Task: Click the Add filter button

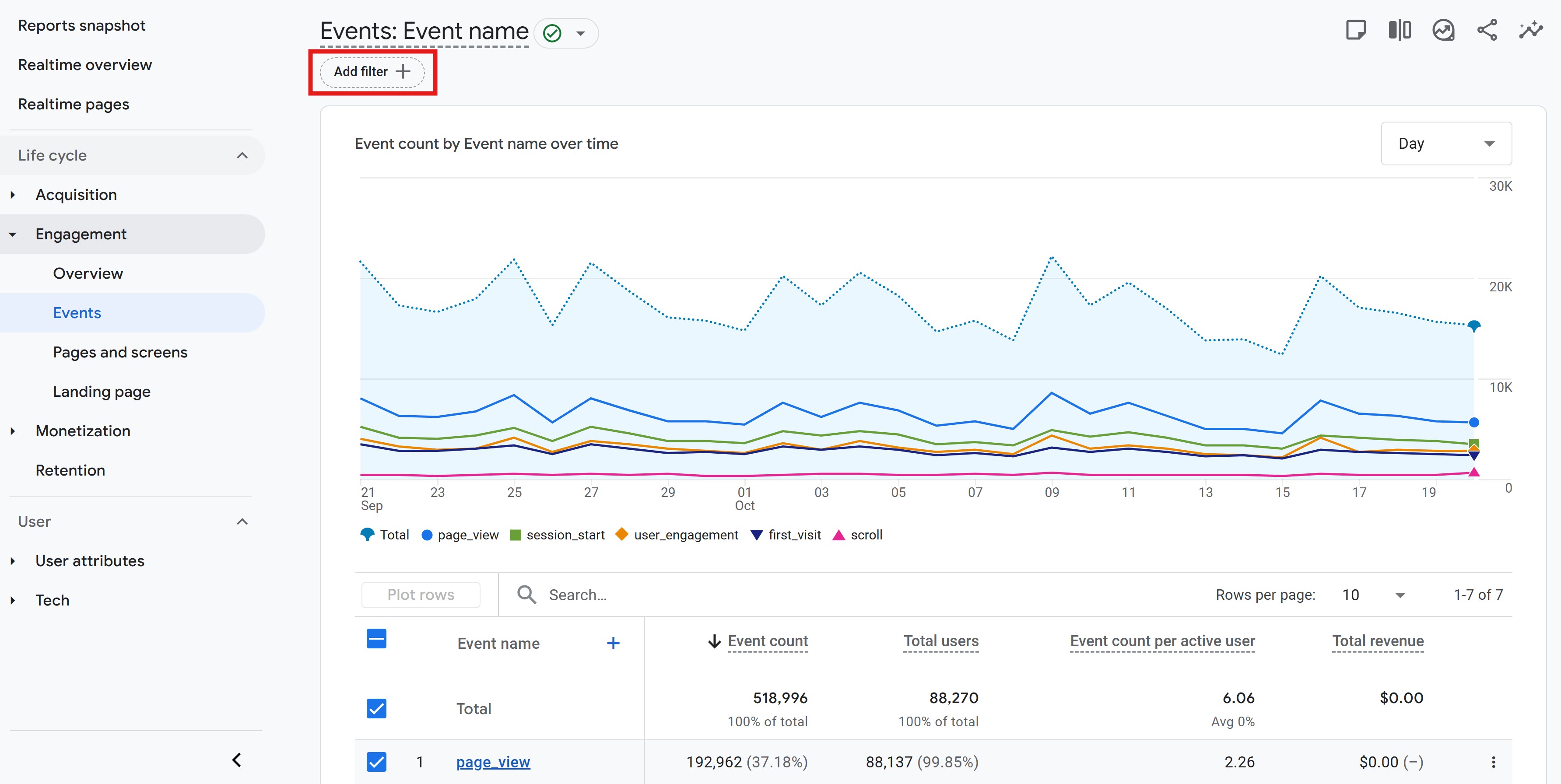Action: (372, 71)
